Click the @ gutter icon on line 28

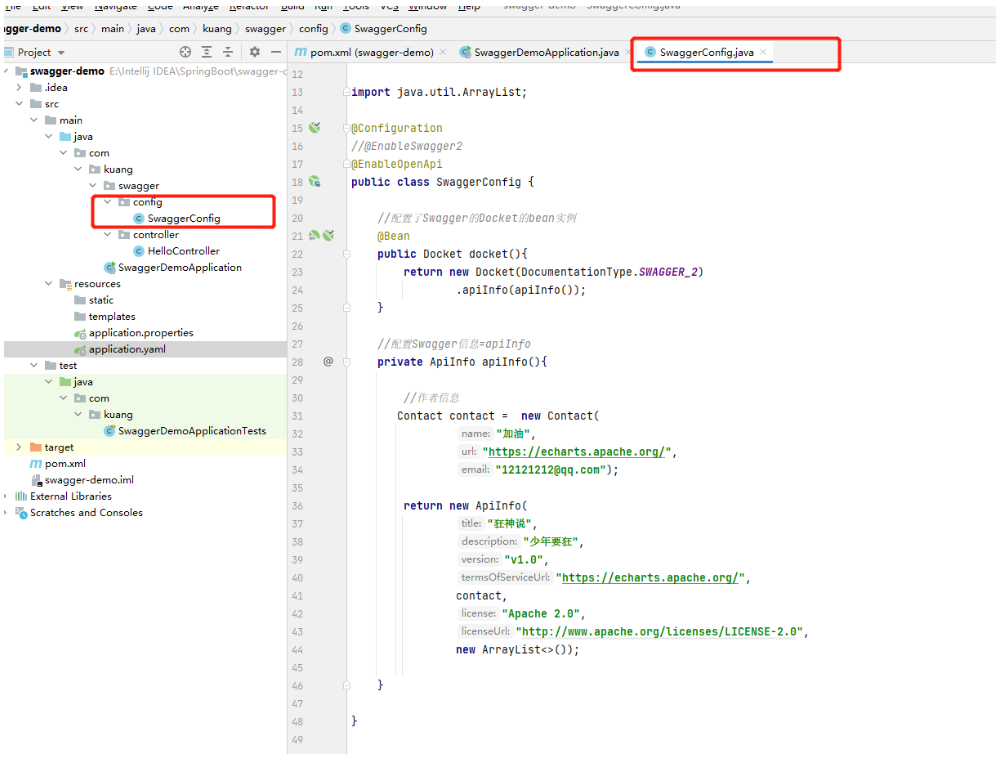[x=327, y=362]
